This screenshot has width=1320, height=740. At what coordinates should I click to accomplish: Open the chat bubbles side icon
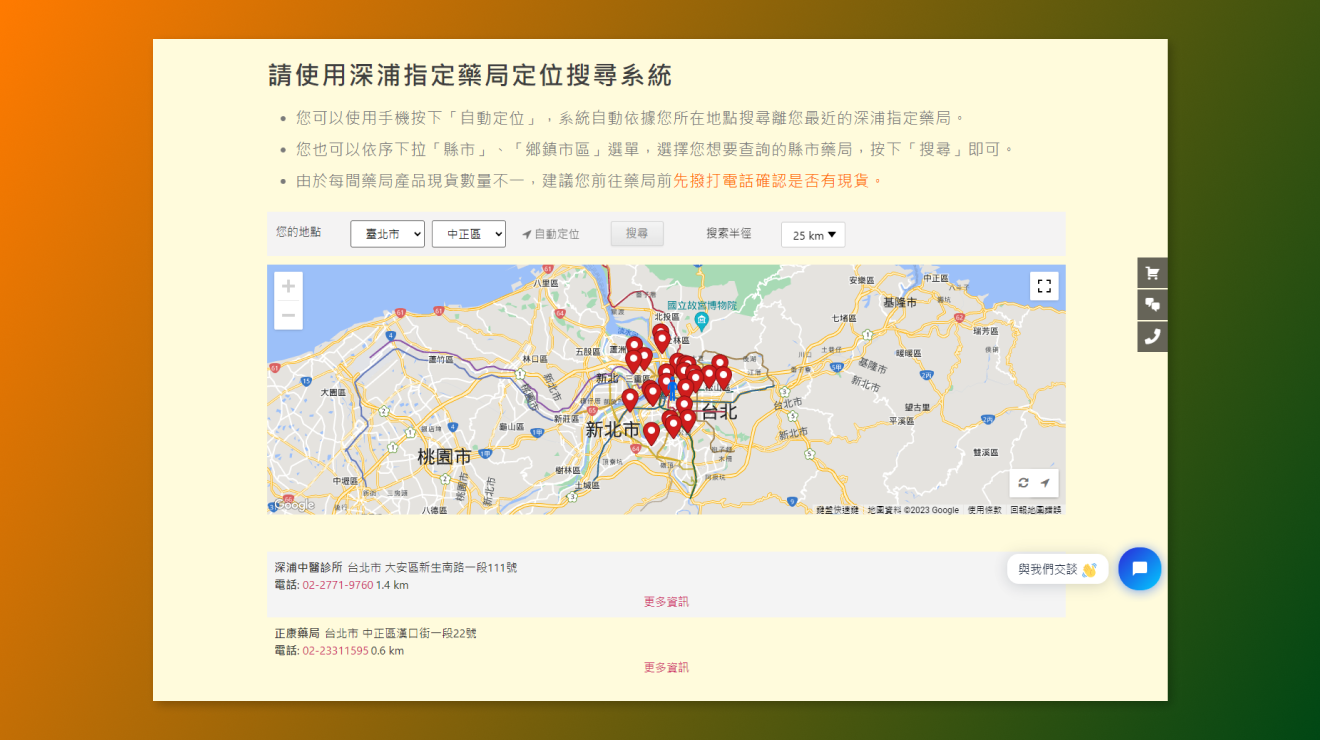(1152, 305)
